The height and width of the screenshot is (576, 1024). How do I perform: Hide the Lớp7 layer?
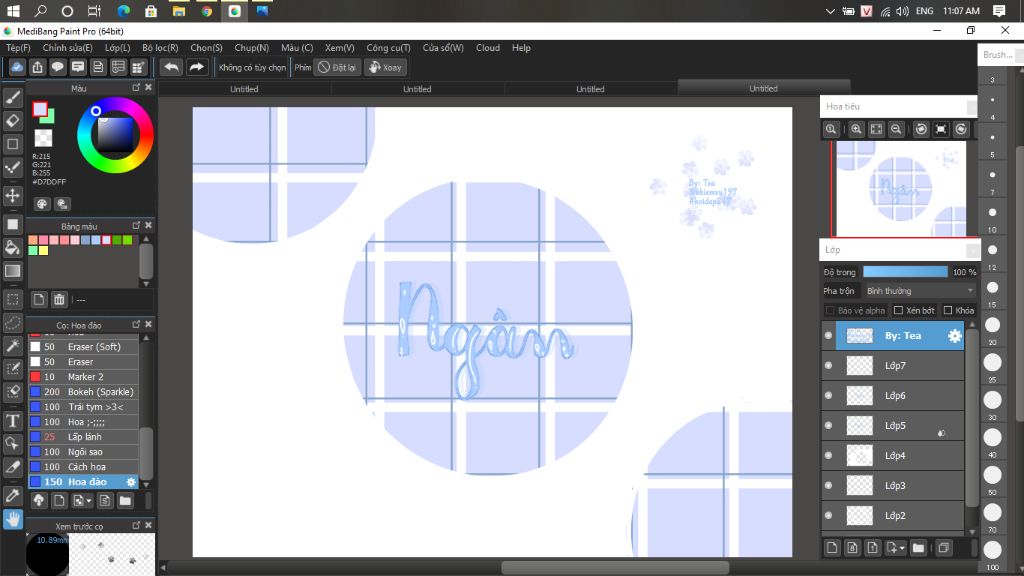[829, 366]
